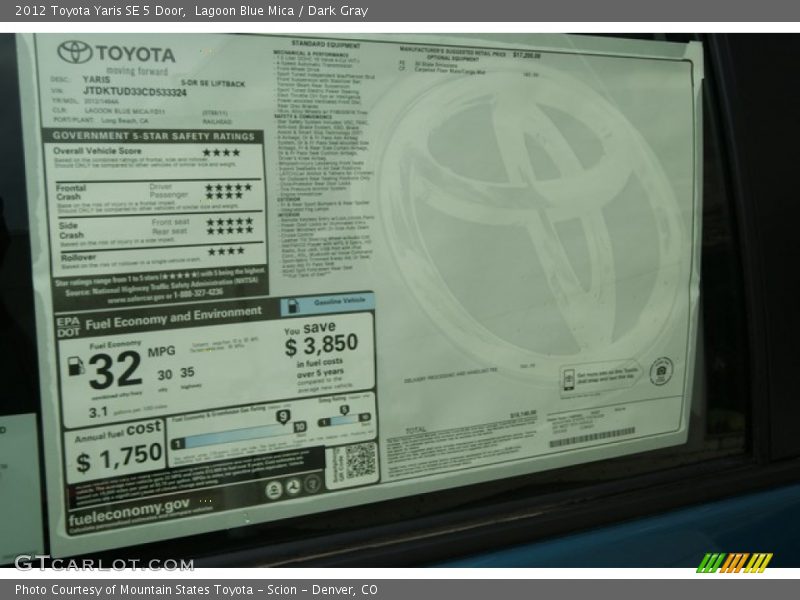Viewport: 800px width, 600px height.
Task: Click the recycling symbol below the fuel cost box
Action: 291,488
